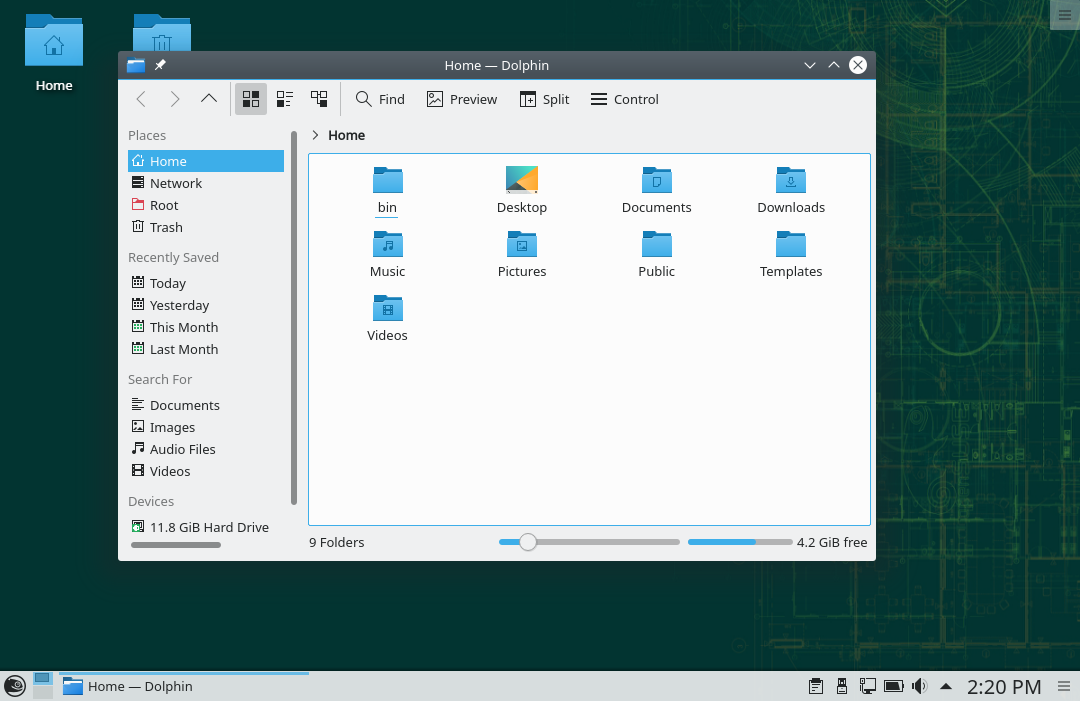Expand the breadcrumb arrow before Home
Viewport: 1080px width, 701px height.
click(x=315, y=135)
